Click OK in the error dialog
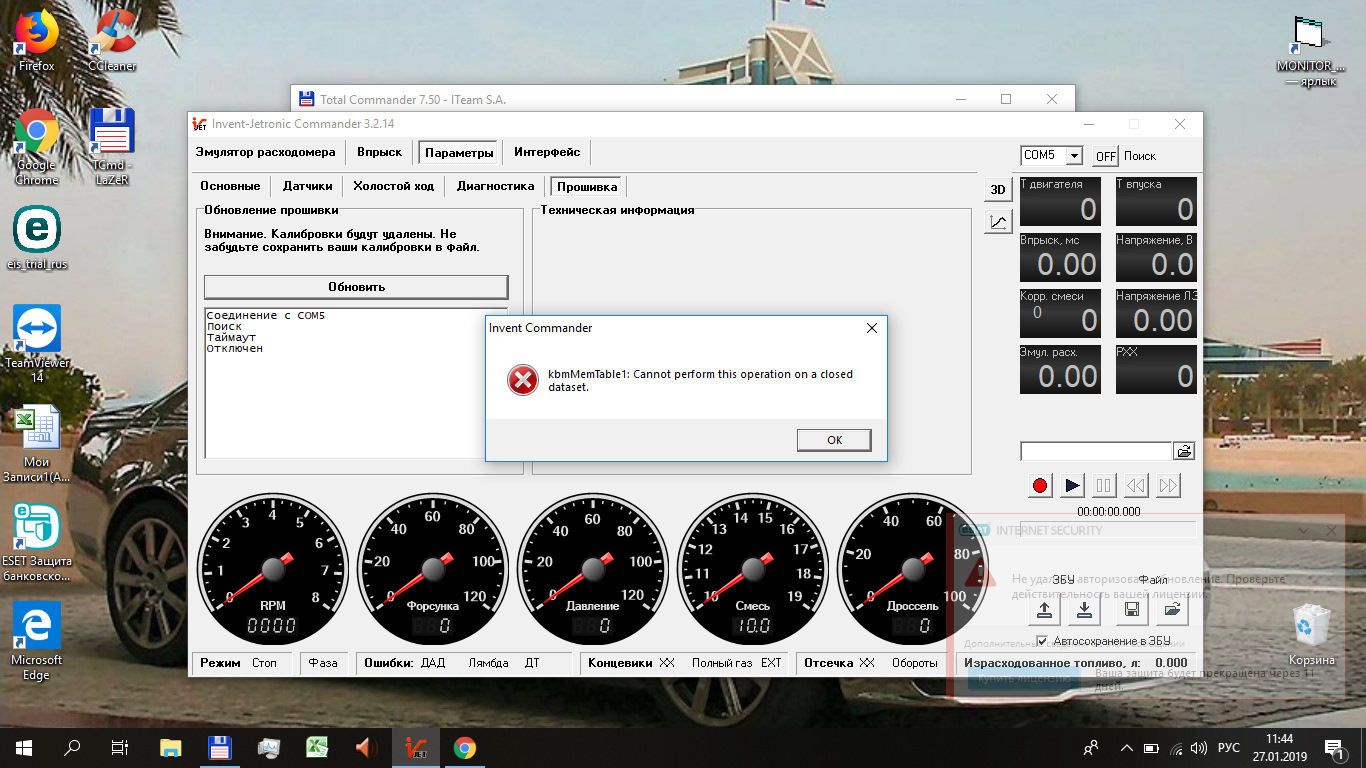The height and width of the screenshot is (768, 1366). coord(834,440)
